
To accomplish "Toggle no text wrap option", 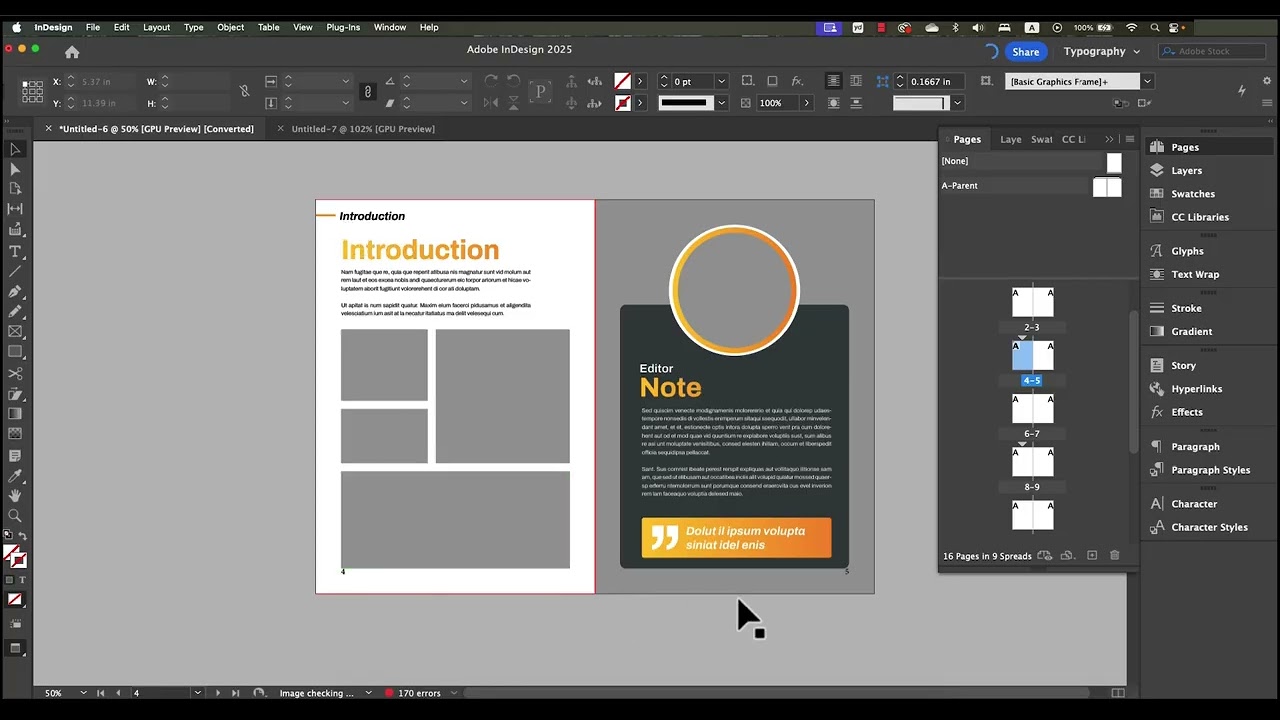I will [833, 81].
